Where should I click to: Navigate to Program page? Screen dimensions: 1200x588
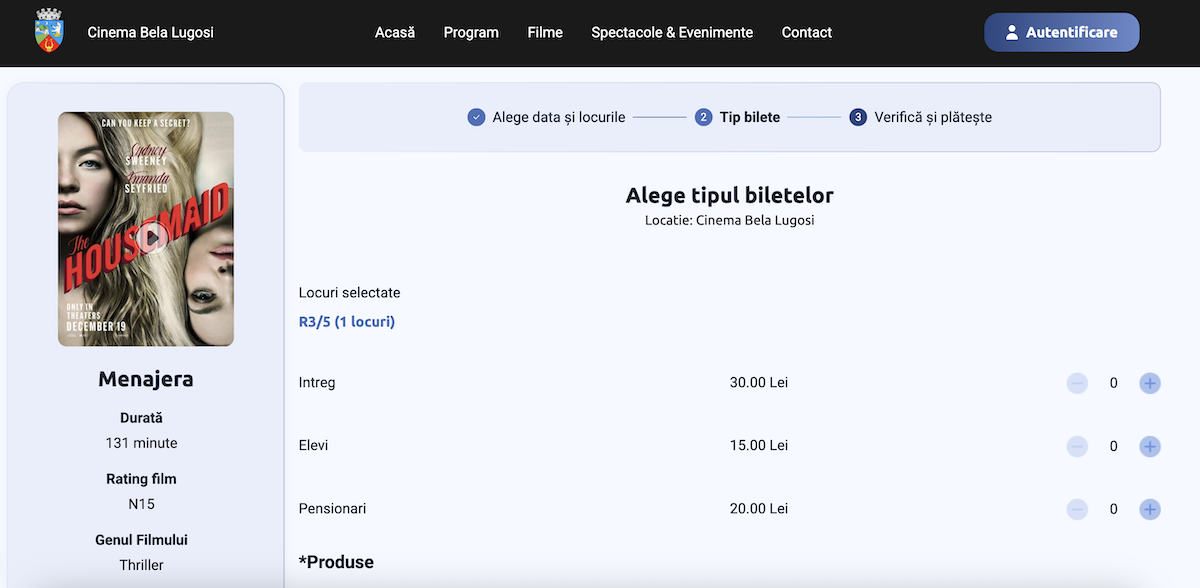coord(471,32)
